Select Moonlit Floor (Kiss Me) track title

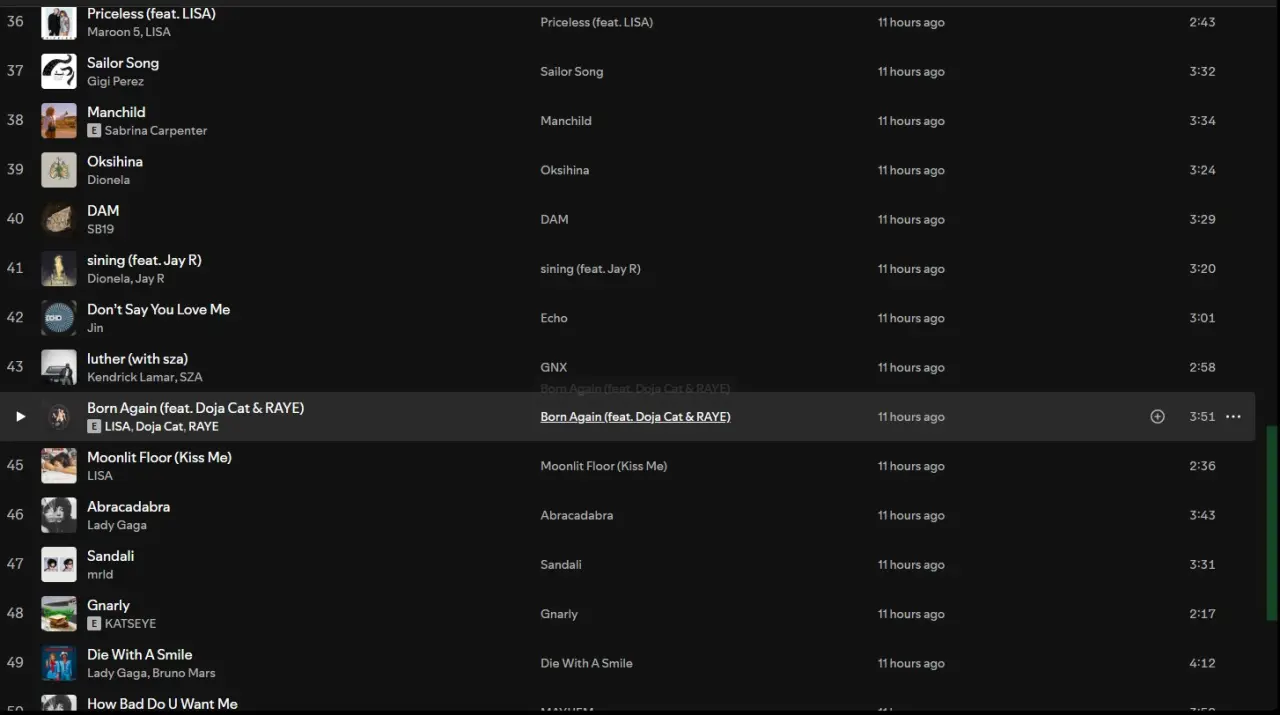click(159, 458)
